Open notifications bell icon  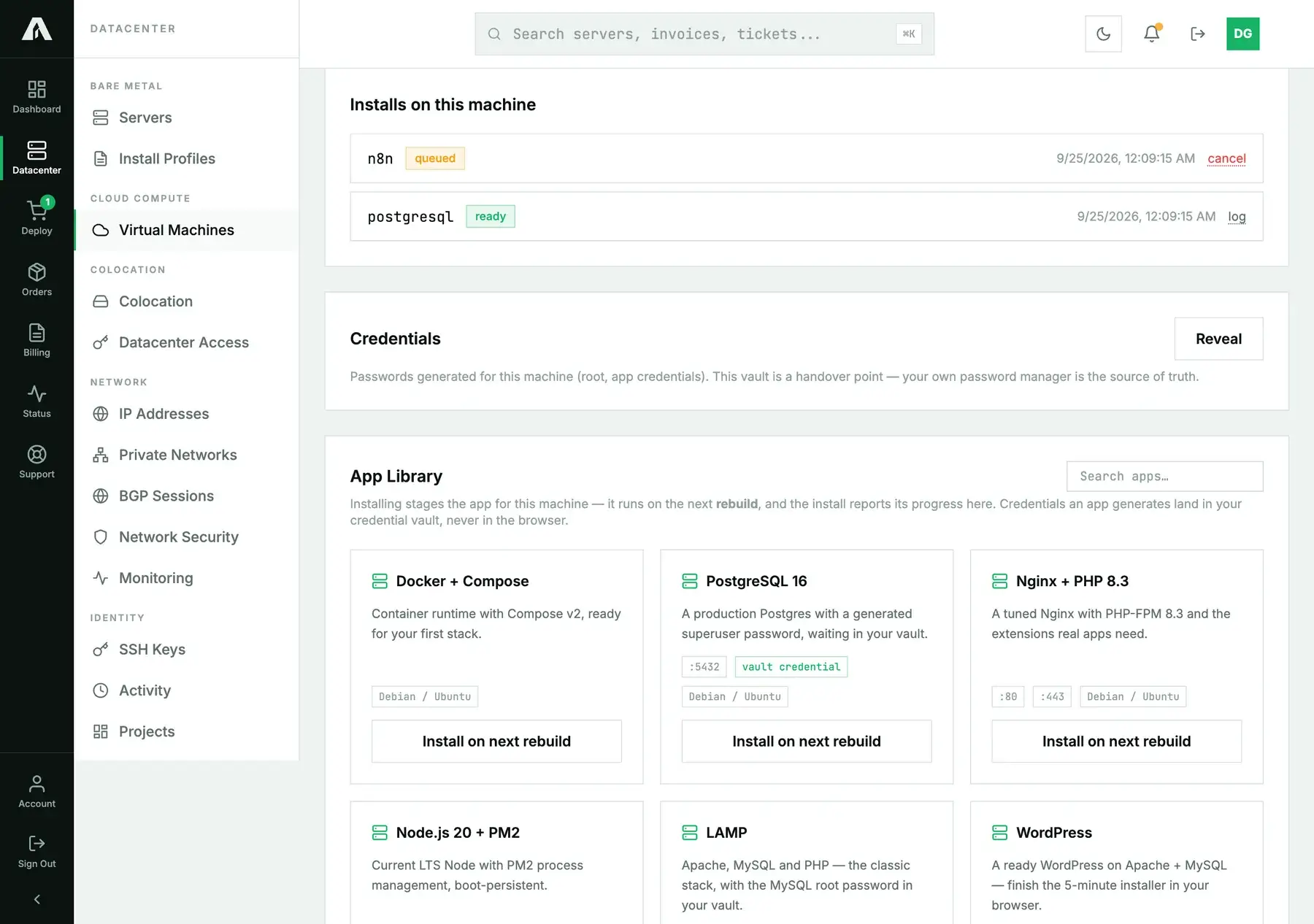(1151, 34)
